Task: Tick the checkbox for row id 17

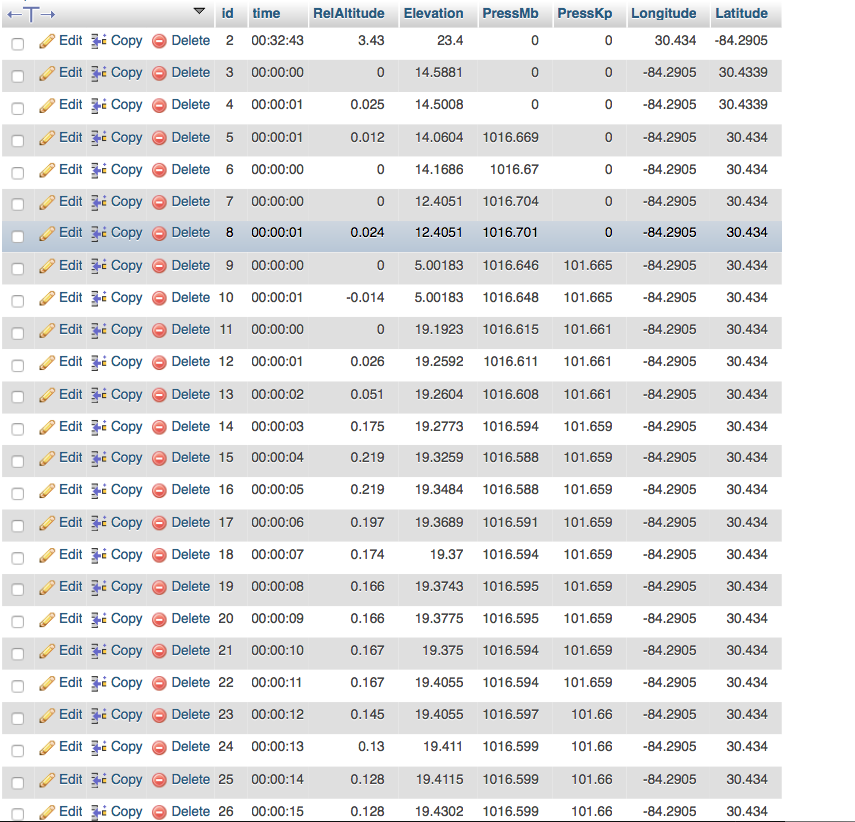Action: click(18, 526)
